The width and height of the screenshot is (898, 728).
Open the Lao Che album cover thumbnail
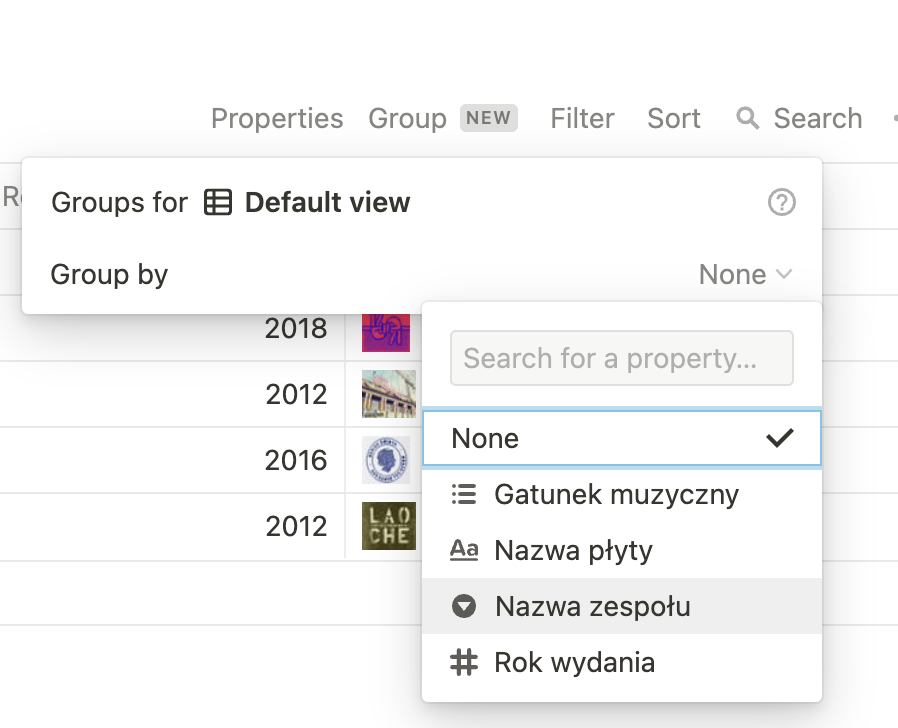click(x=388, y=526)
